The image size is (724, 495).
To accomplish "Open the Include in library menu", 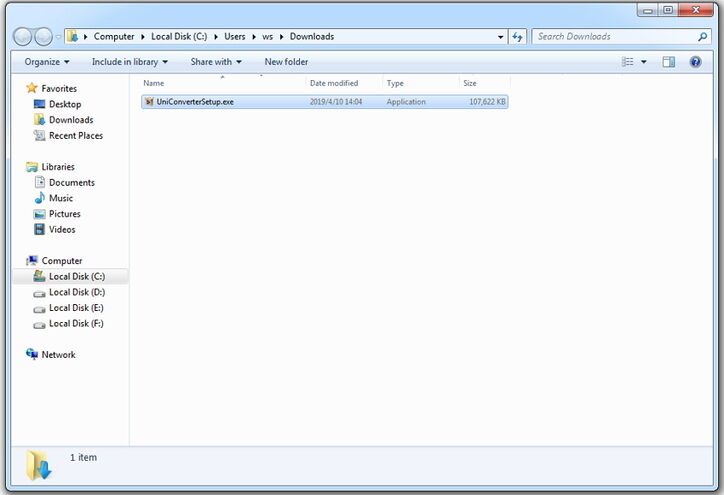I will click(130, 62).
